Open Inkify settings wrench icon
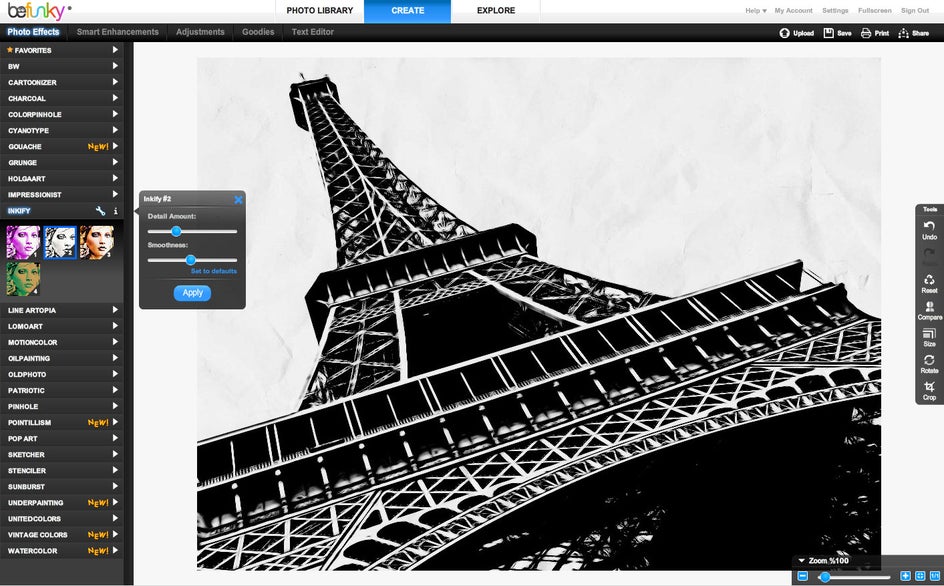 101,211
